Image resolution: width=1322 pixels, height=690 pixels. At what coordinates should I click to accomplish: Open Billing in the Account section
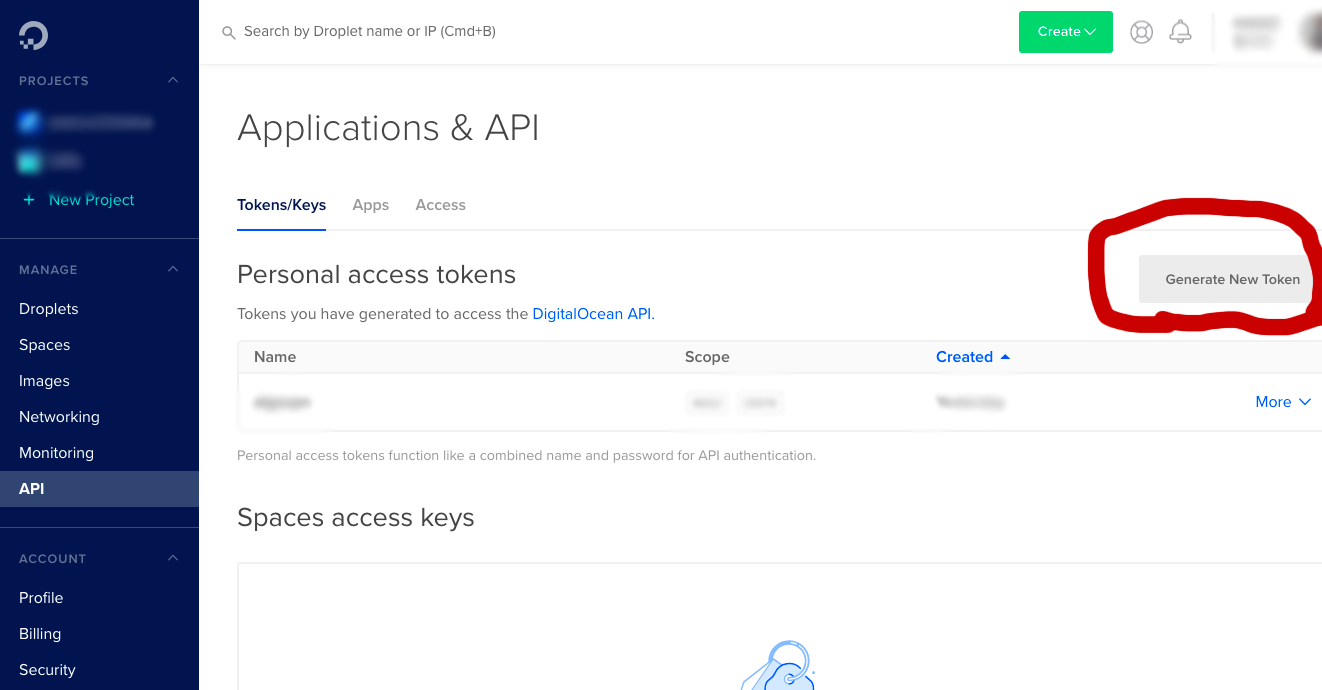pos(40,634)
